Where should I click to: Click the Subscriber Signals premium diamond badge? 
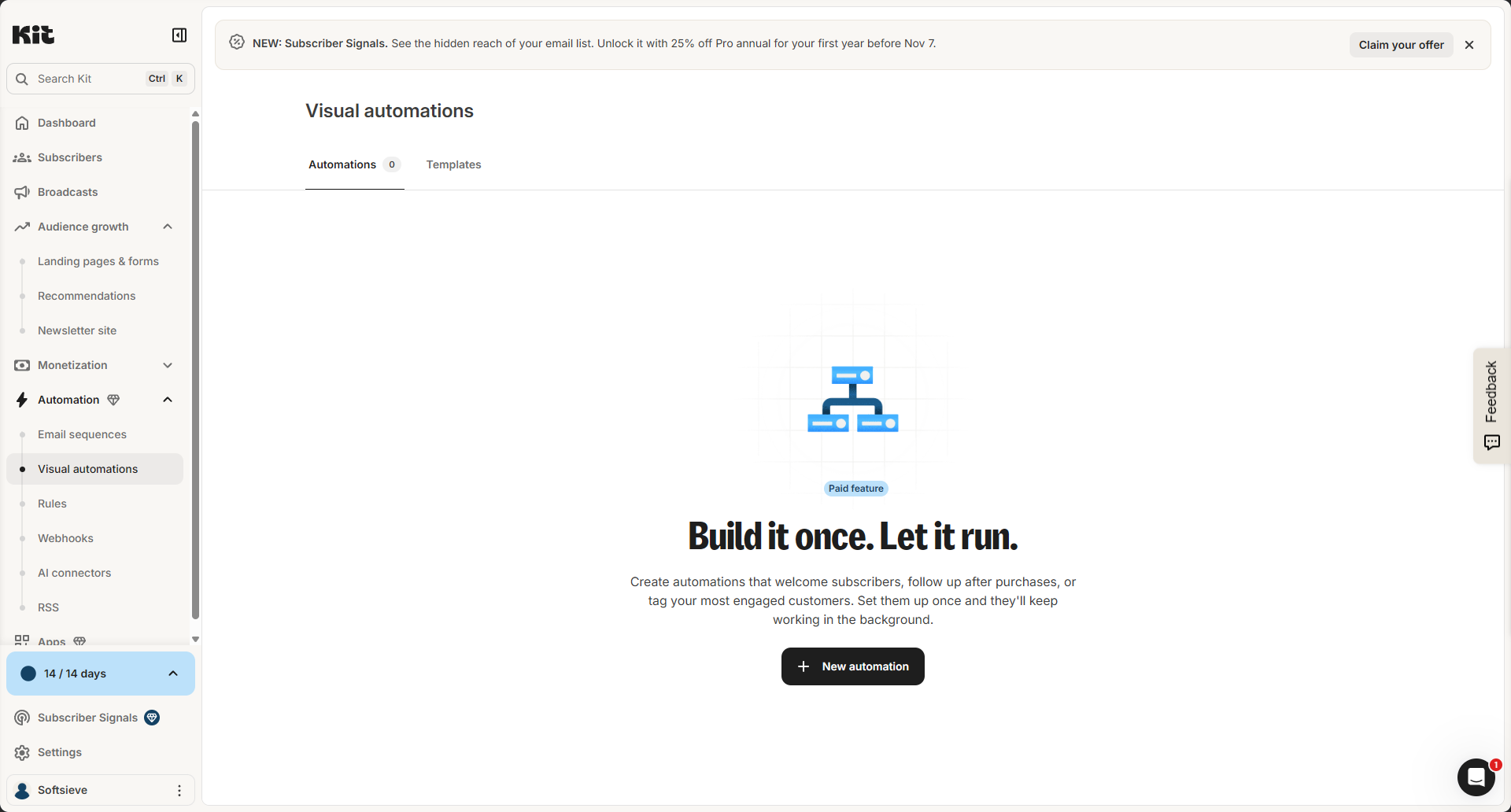click(152, 718)
